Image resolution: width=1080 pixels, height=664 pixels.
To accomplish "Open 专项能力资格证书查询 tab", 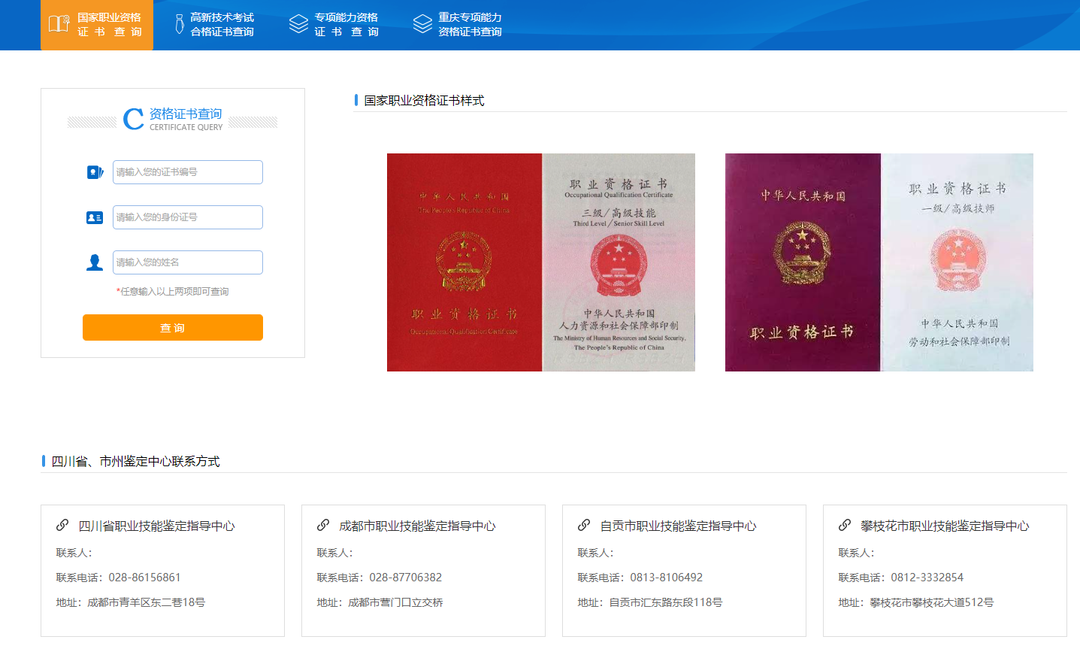I will coord(334,25).
